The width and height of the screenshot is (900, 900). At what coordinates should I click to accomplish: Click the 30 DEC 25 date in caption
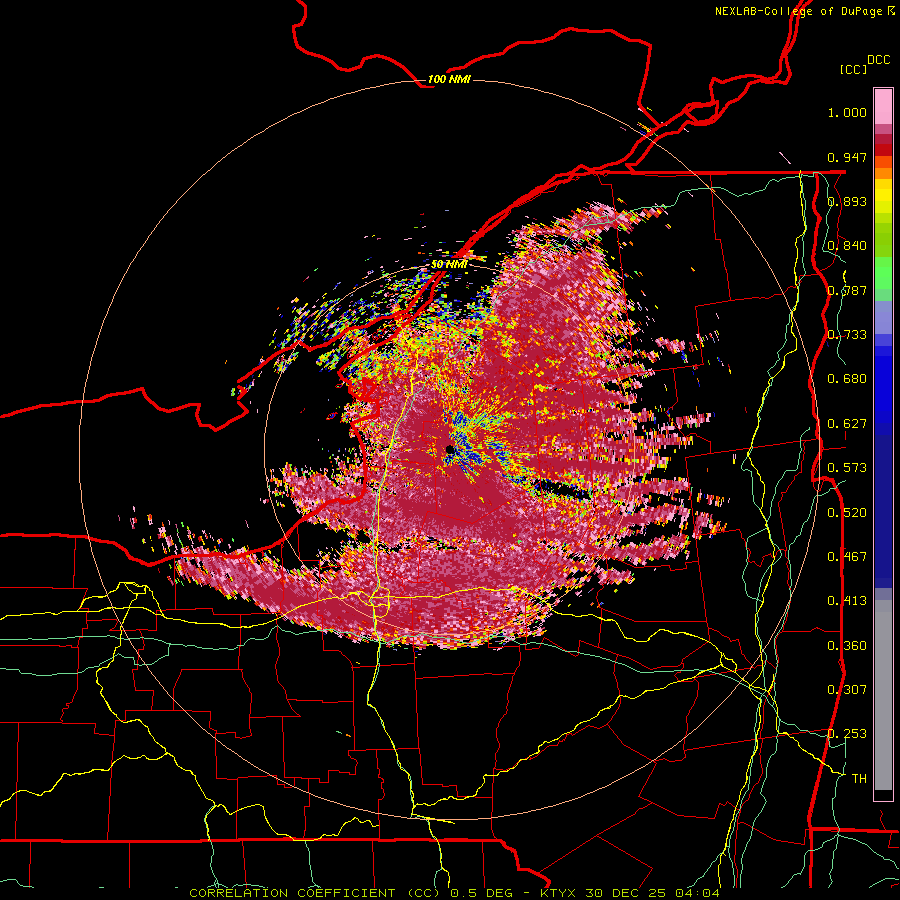(624, 893)
